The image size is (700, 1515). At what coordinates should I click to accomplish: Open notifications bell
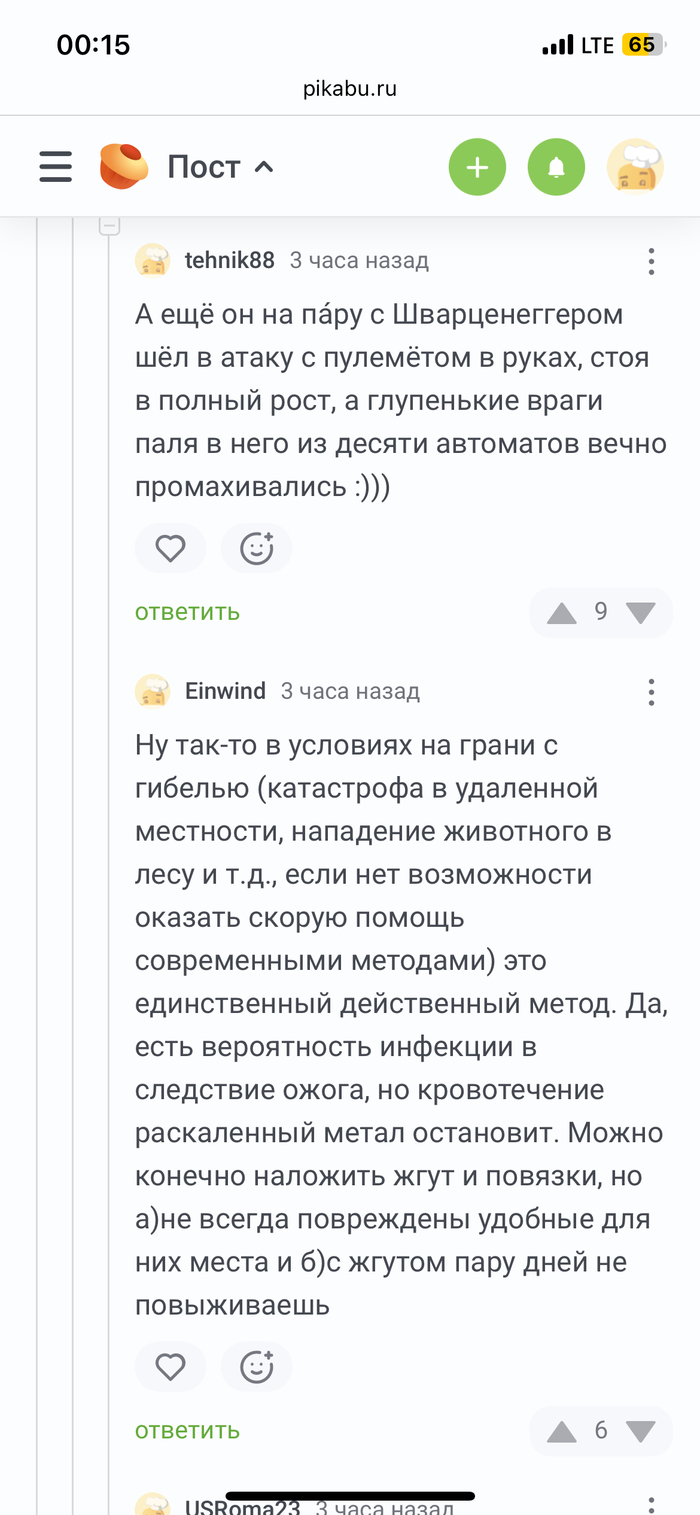point(557,167)
